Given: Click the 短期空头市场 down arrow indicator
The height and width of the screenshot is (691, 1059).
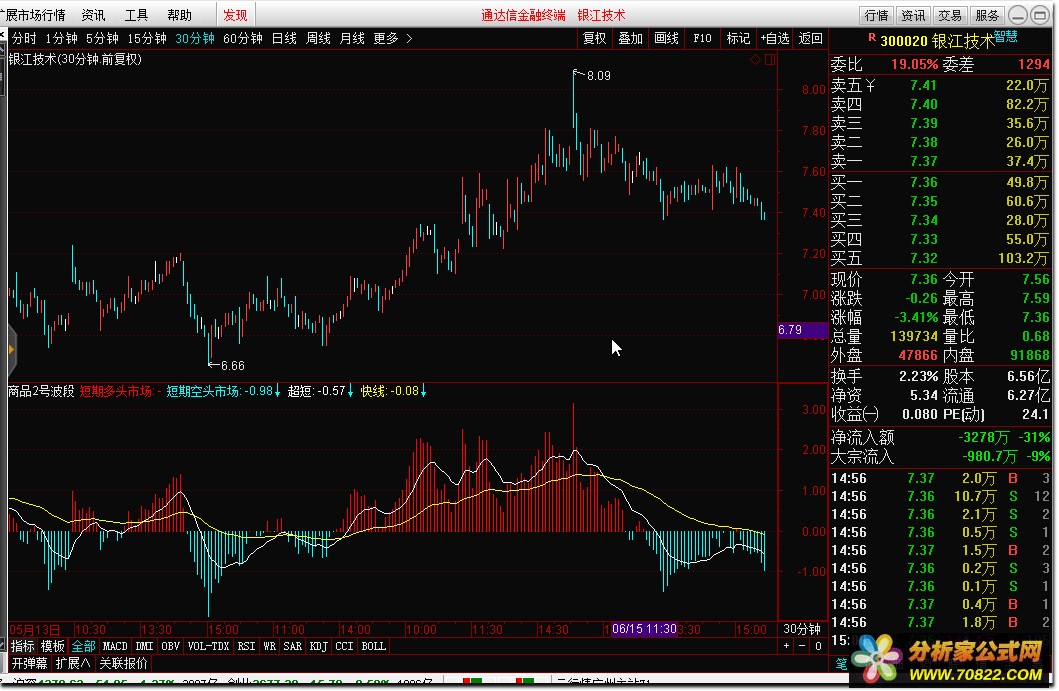Looking at the screenshot, I should tap(278, 392).
